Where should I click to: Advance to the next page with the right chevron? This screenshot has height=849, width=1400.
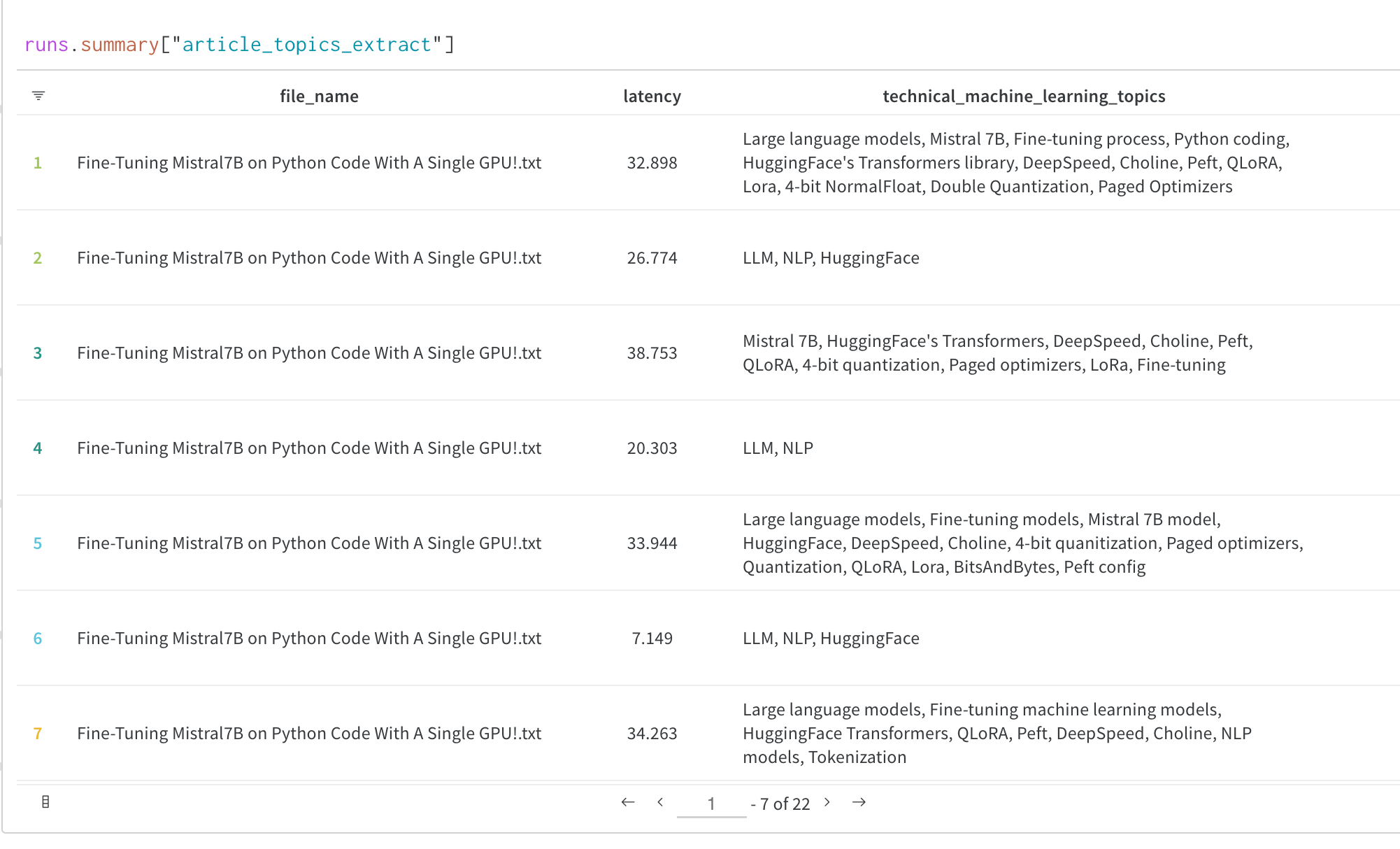point(827,803)
